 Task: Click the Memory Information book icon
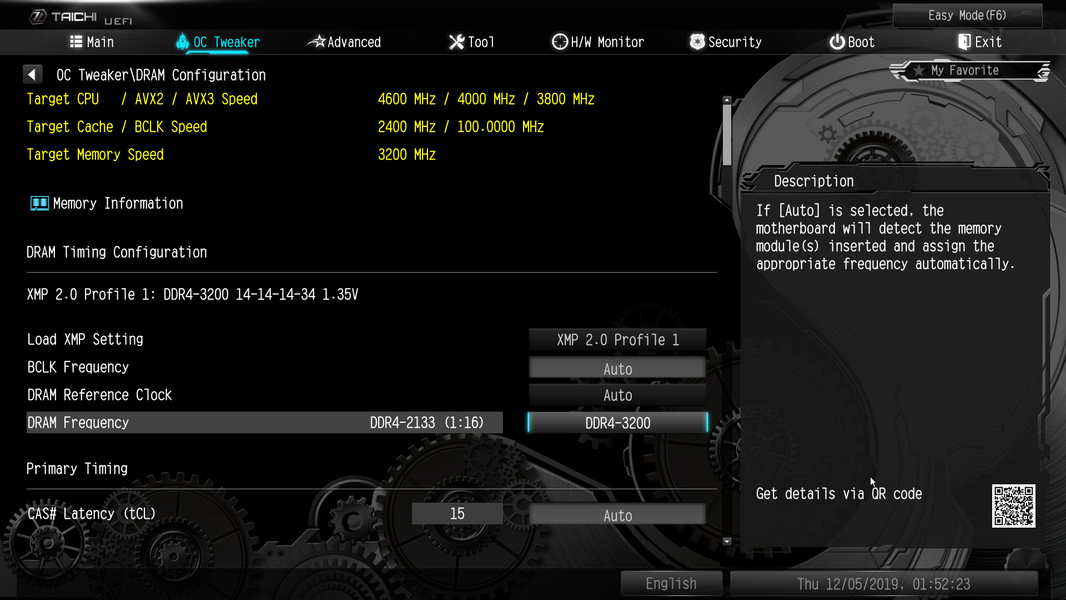tap(39, 203)
